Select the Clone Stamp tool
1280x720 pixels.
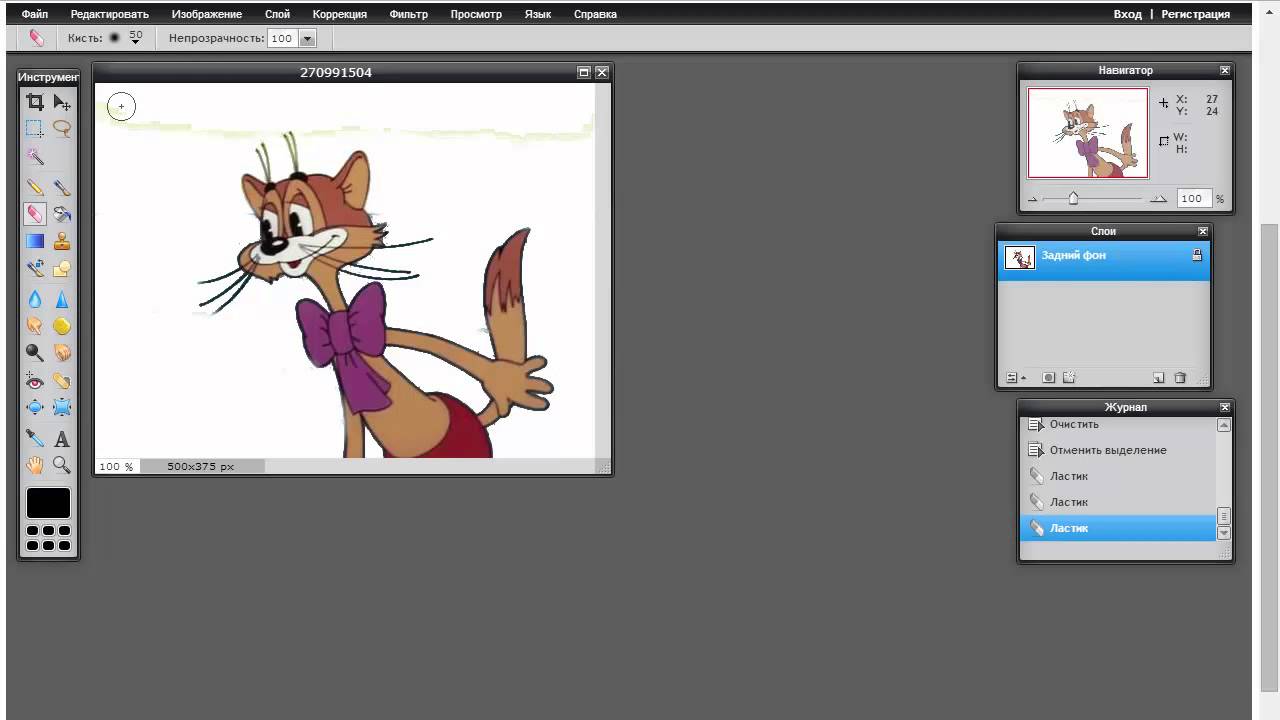[62, 241]
